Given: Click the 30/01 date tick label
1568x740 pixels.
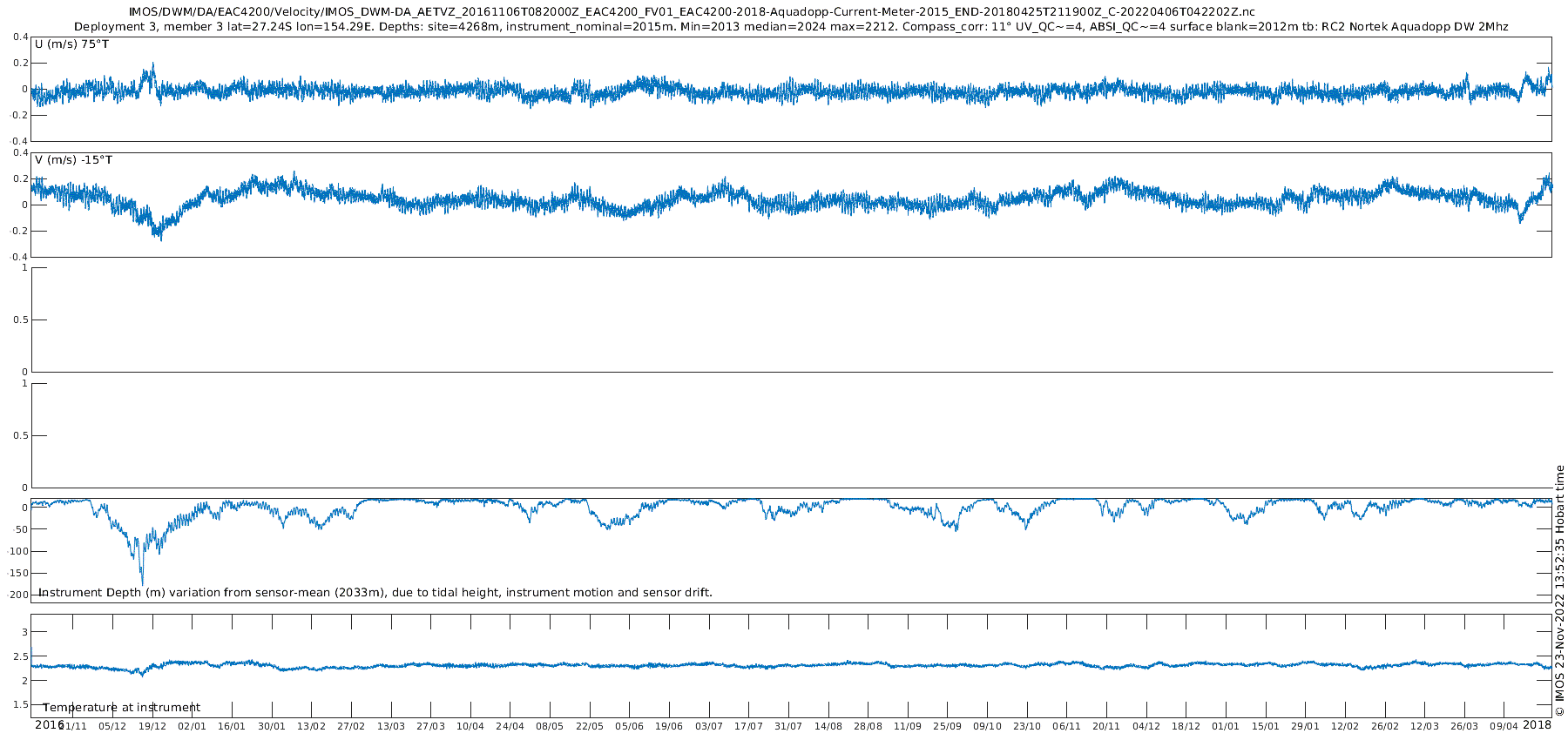Looking at the screenshot, I should pos(272,726).
